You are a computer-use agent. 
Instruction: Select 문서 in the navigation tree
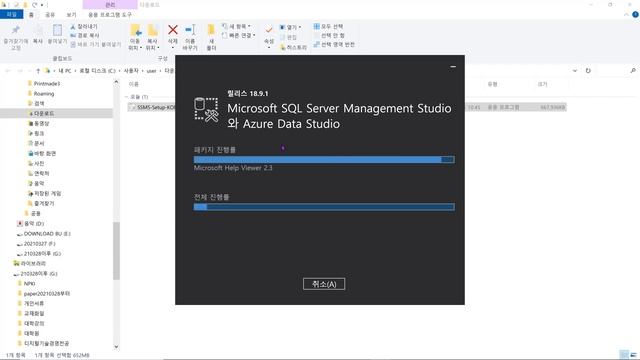39,143
